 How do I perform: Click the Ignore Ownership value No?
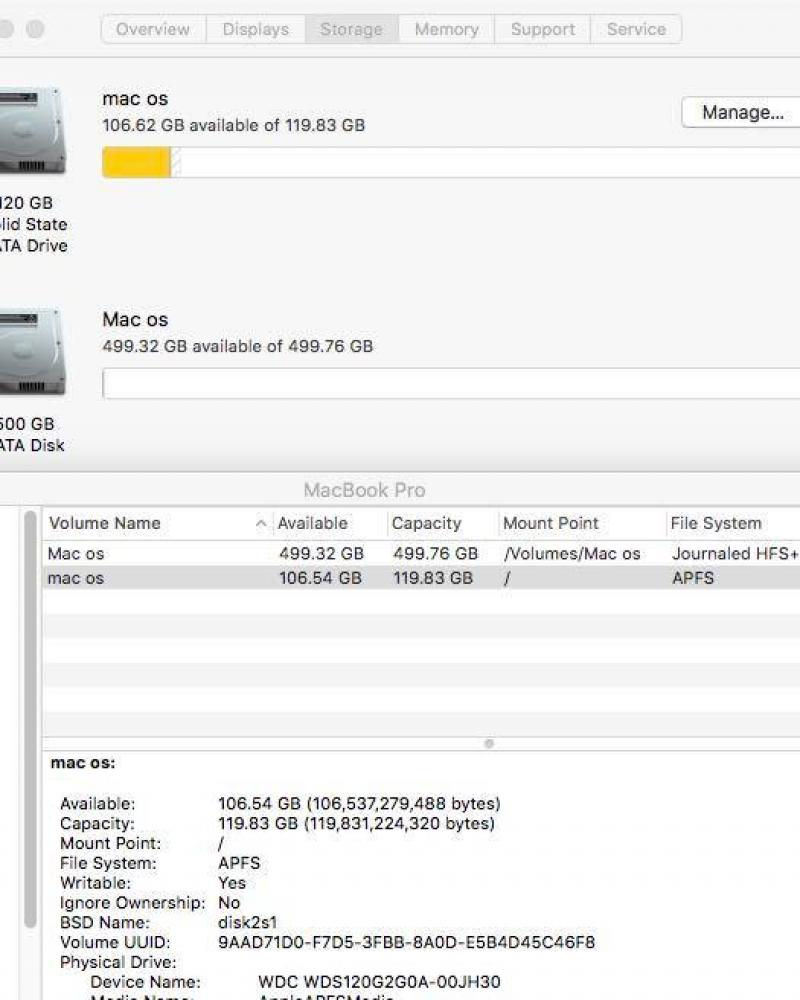point(229,902)
